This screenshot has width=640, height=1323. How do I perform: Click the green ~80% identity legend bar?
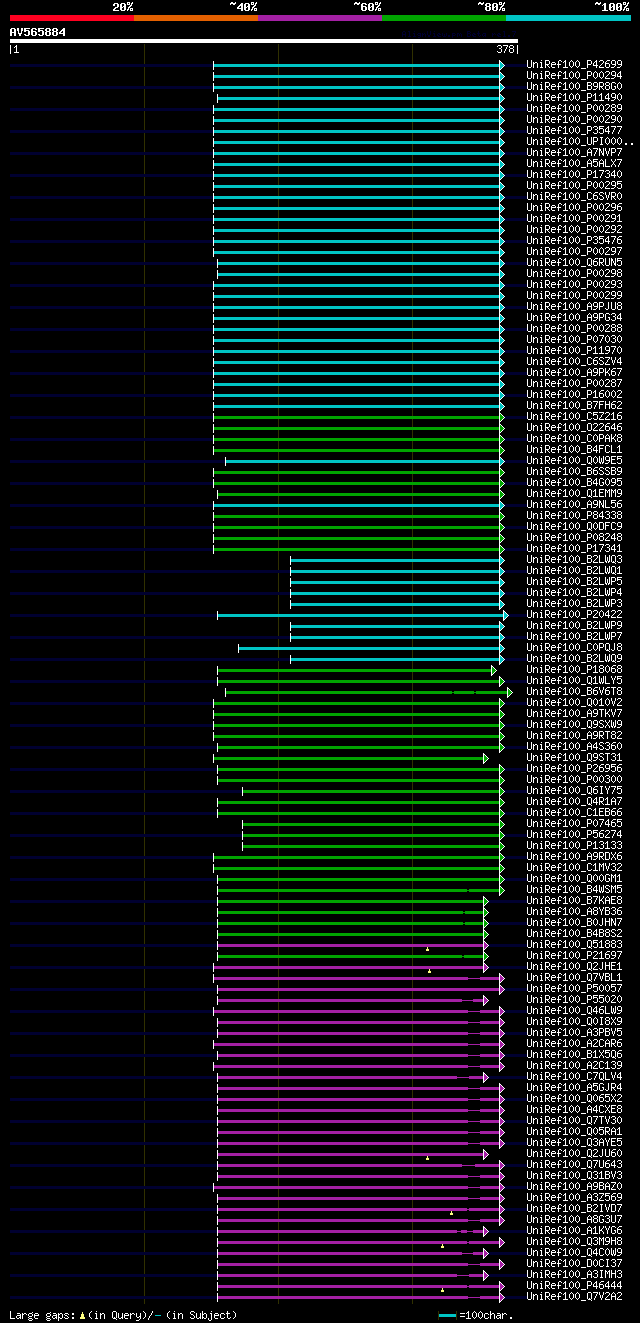tap(443, 18)
